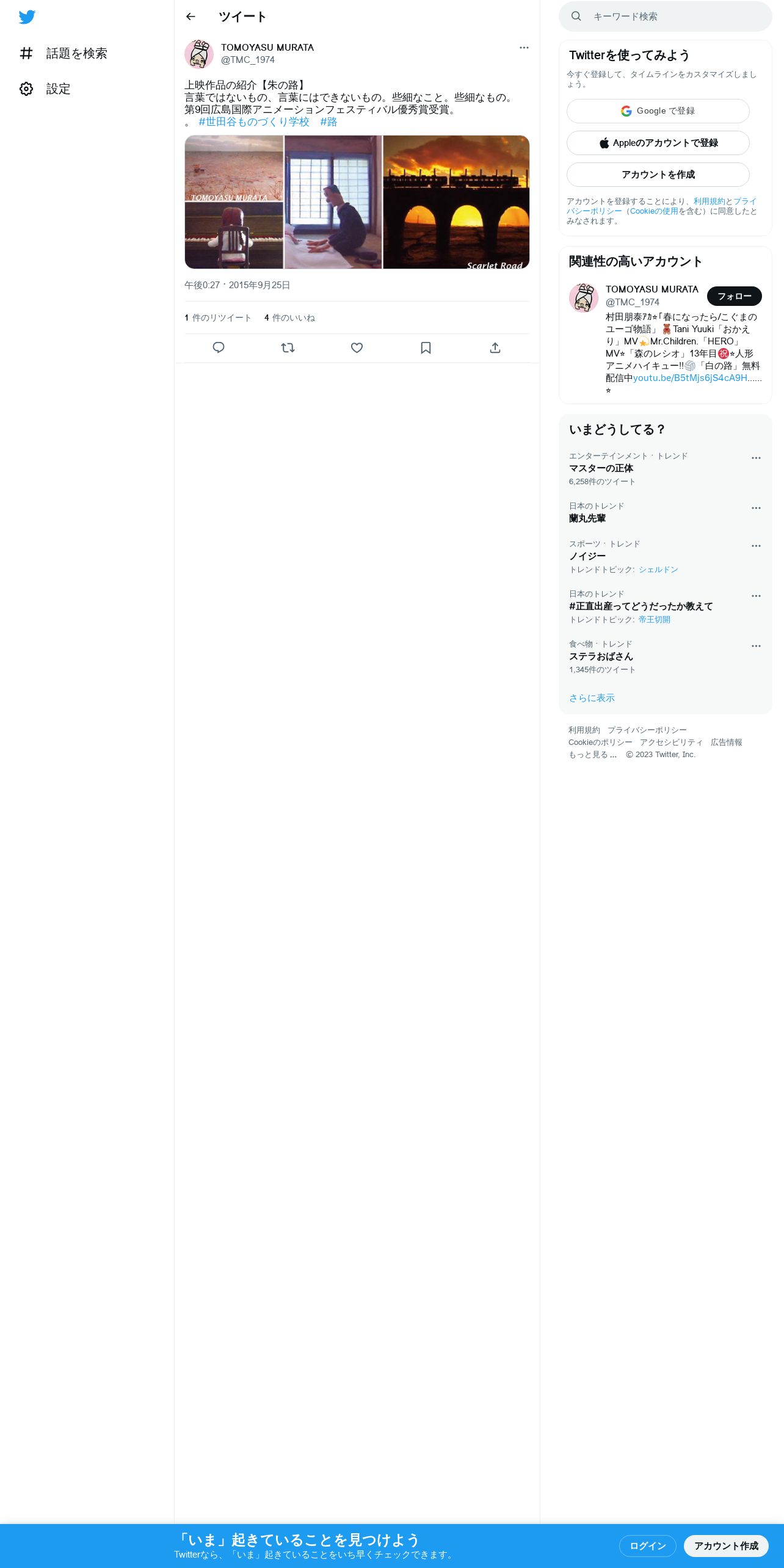Viewport: 784px width, 1568px height.
Task: Go back using the arrow icon
Action: coord(191,16)
